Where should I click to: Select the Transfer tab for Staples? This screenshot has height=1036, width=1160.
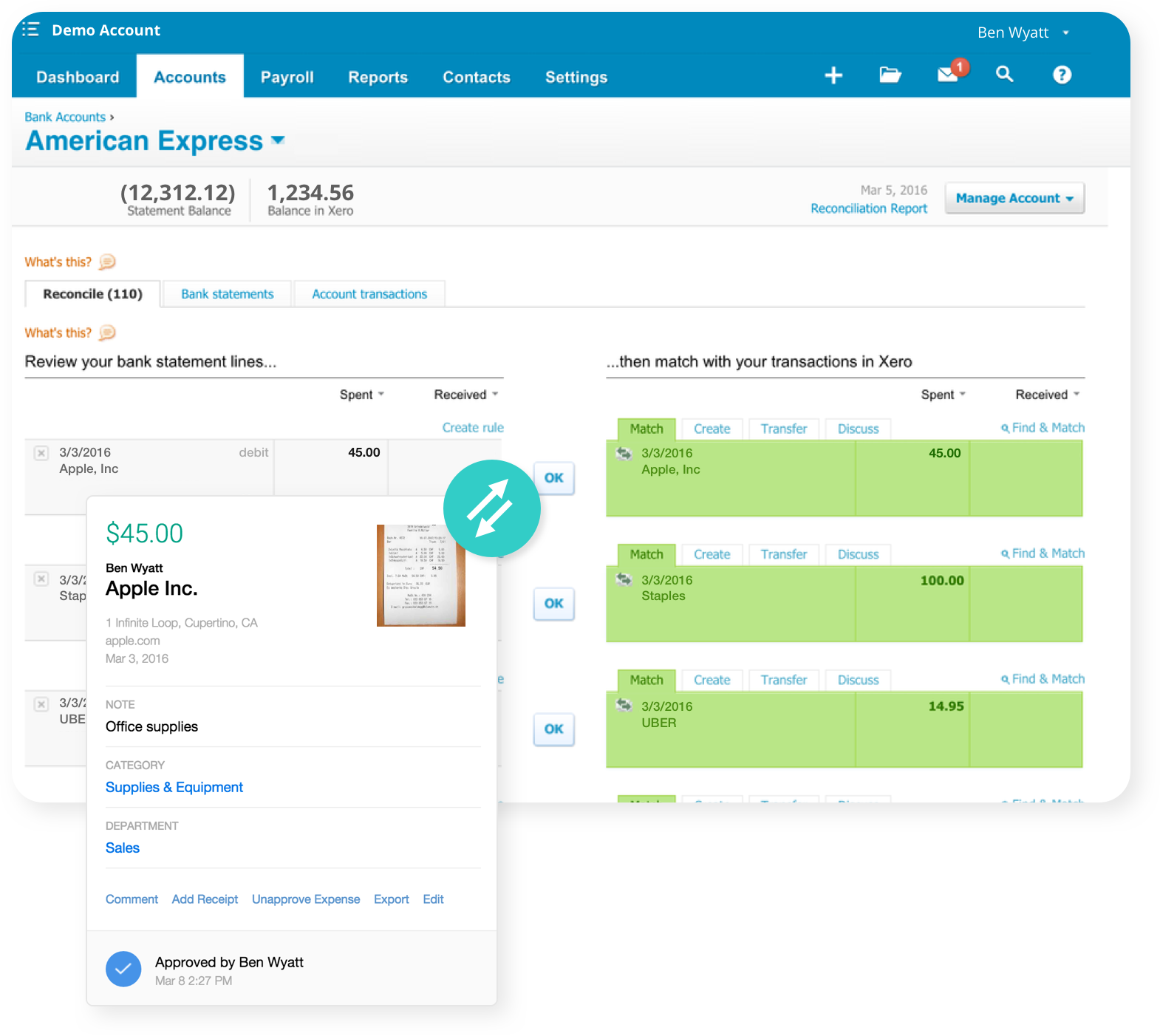[784, 554]
